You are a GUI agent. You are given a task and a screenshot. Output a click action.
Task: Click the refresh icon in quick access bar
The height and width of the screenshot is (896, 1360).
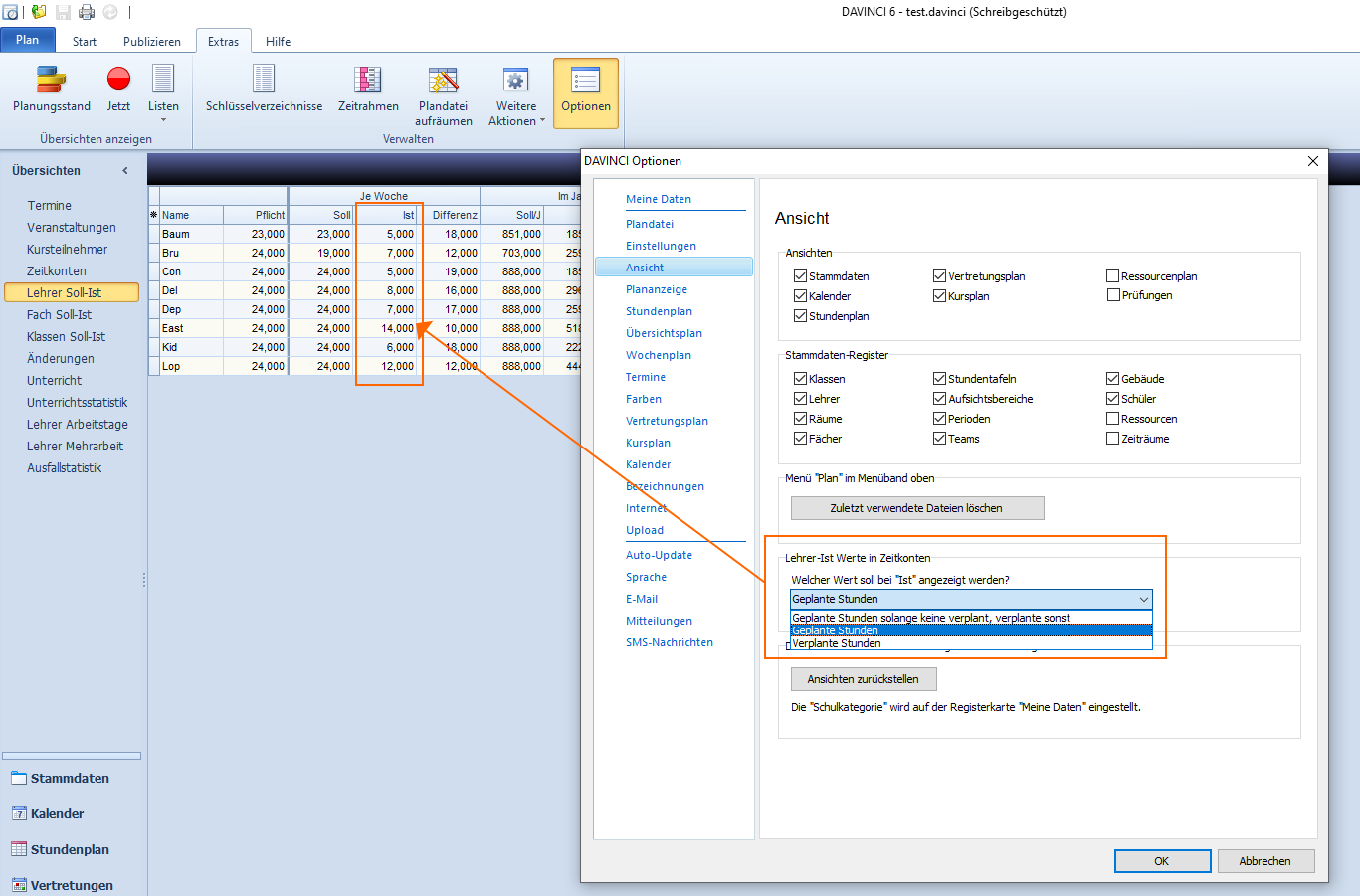(110, 12)
